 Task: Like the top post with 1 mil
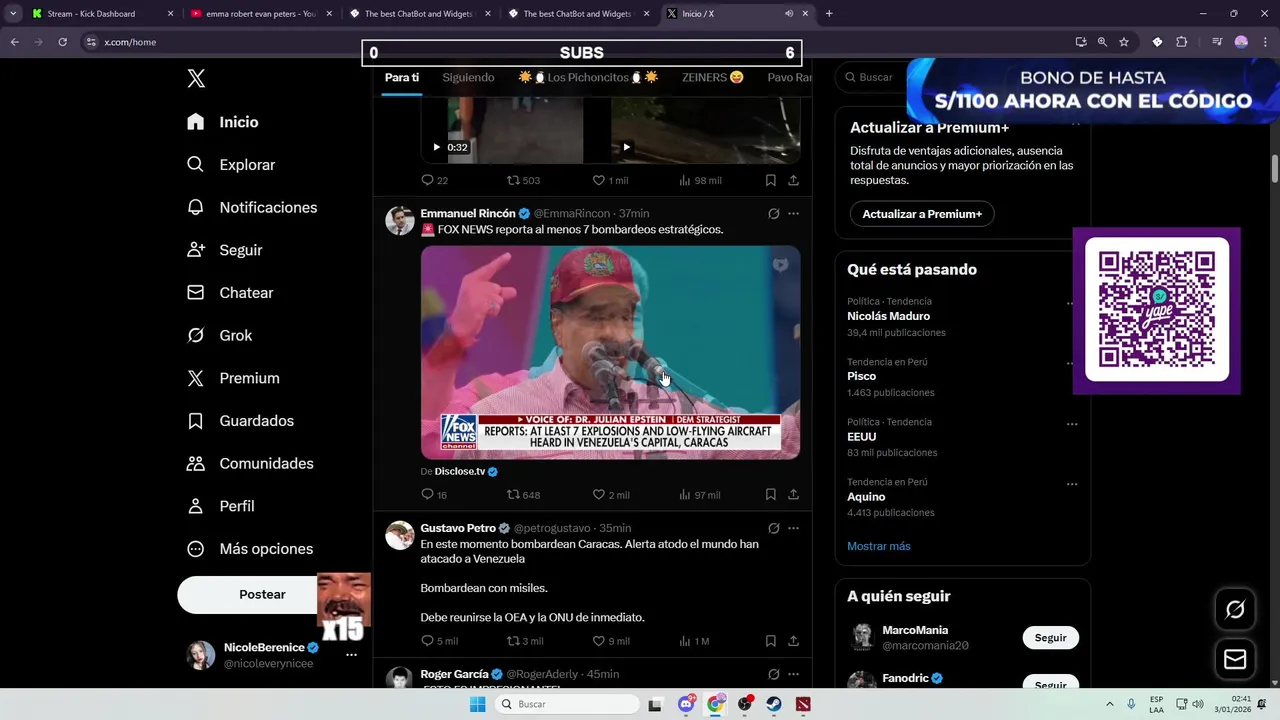pyautogui.click(x=610, y=180)
